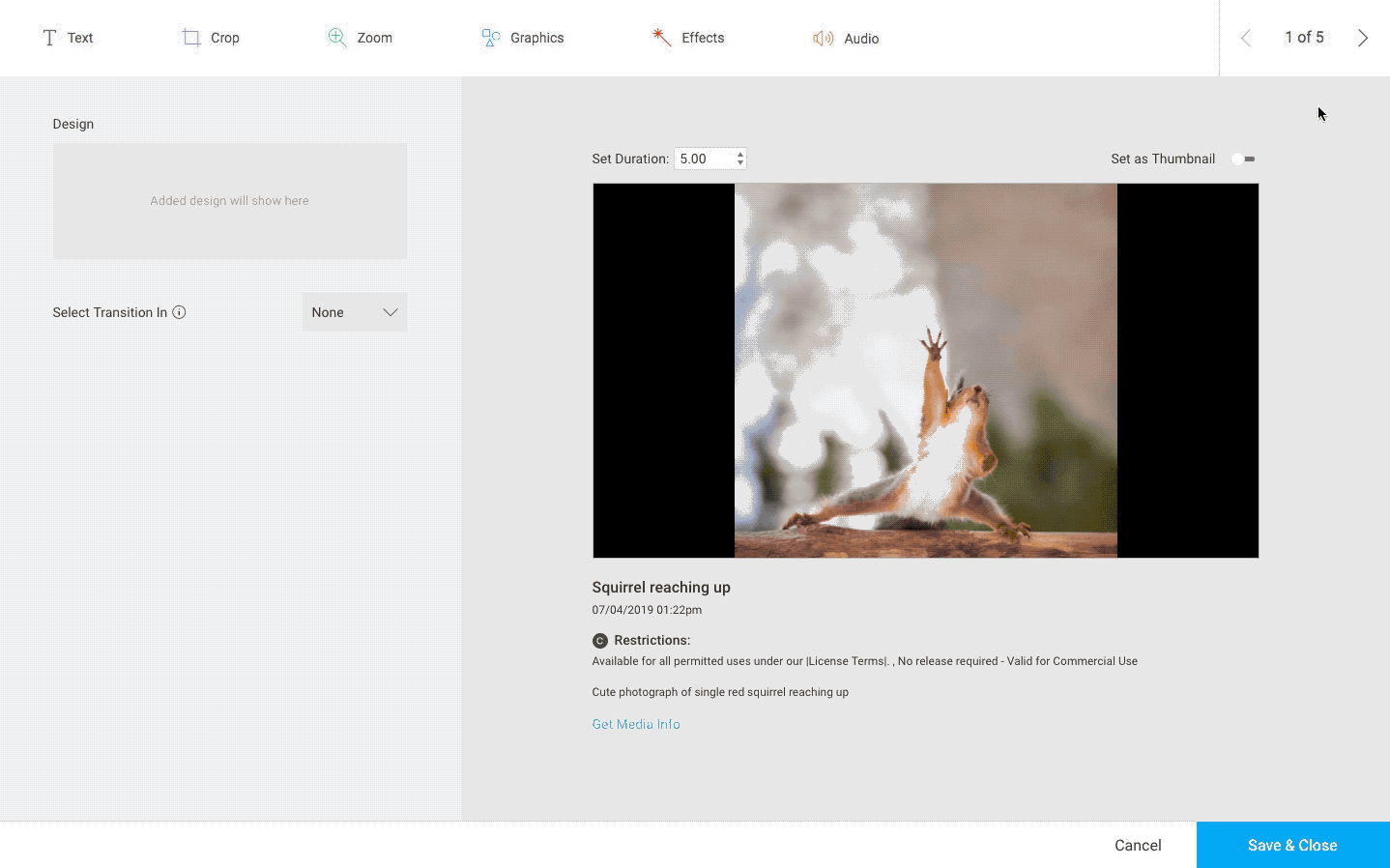Click the Zoom magnifier icon
This screenshot has width=1390, height=868.
pyautogui.click(x=337, y=38)
